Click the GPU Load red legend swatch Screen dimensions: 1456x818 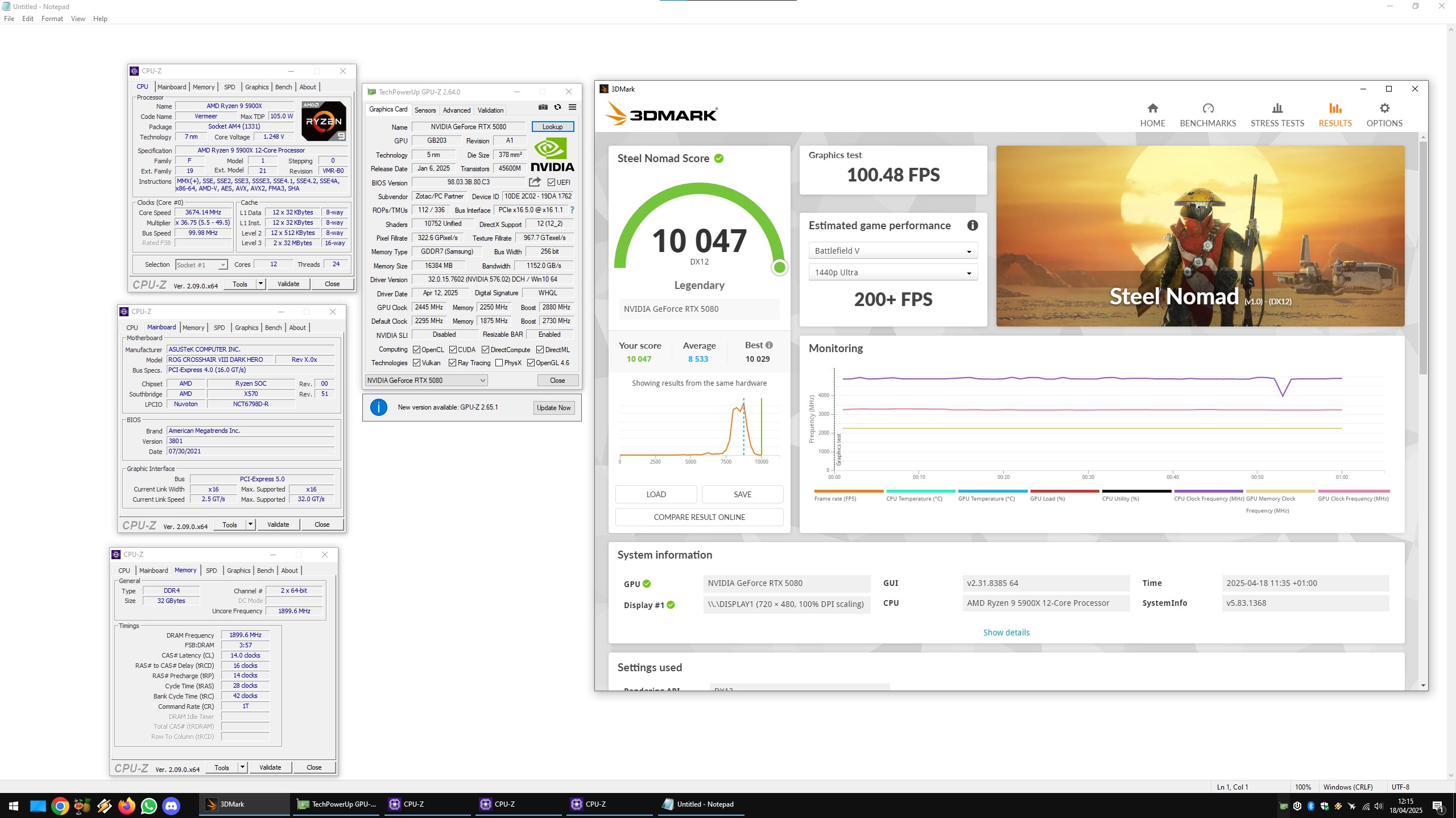tap(1064, 491)
